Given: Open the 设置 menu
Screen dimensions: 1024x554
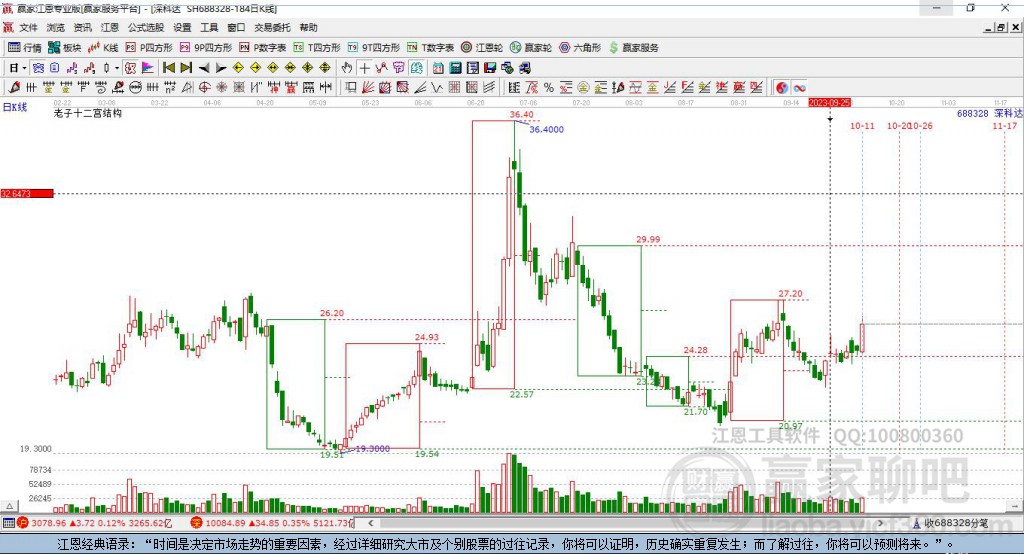Looking at the screenshot, I should click(182, 27).
